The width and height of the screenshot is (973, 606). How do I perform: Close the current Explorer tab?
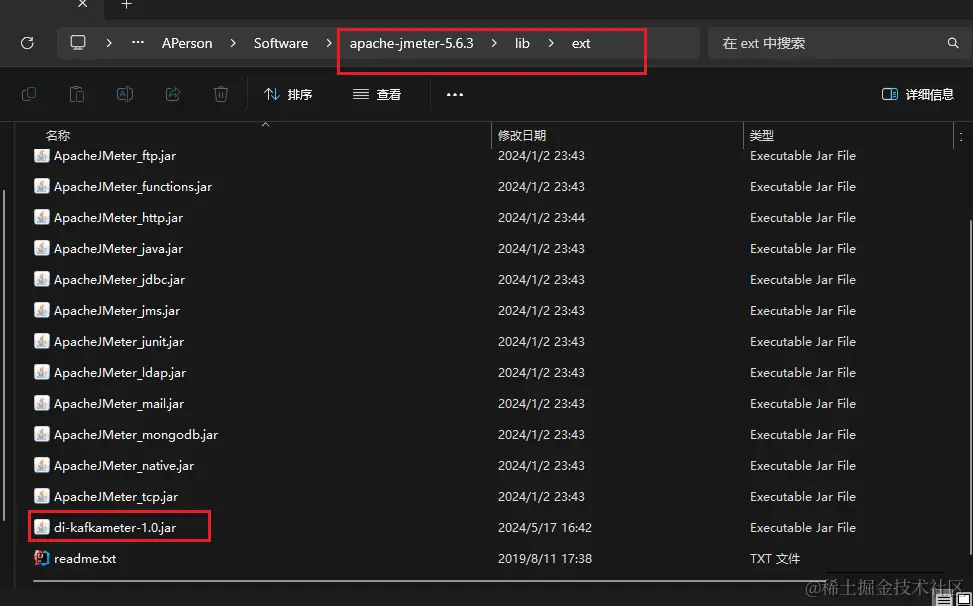pyautogui.click(x=83, y=5)
